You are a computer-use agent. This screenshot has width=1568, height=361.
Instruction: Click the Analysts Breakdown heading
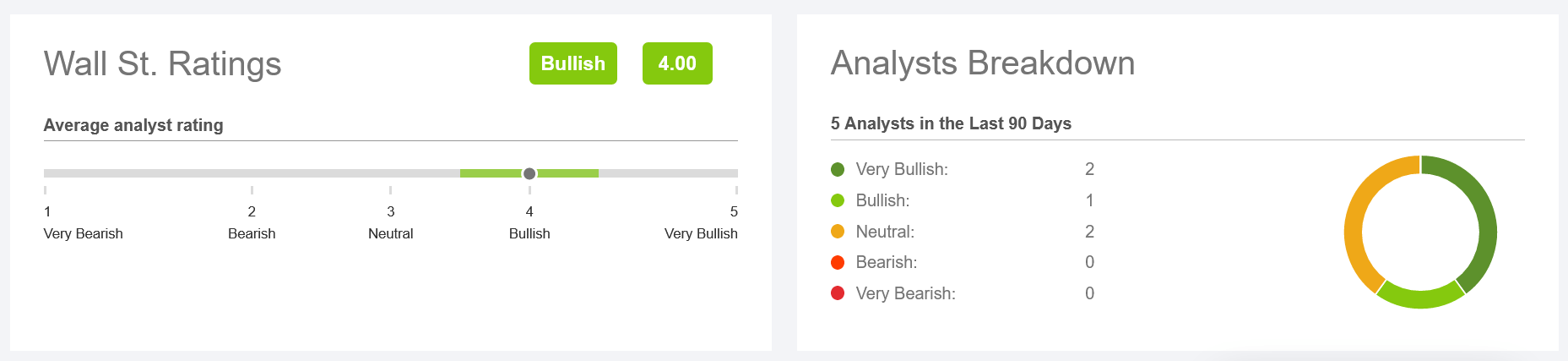(x=983, y=63)
